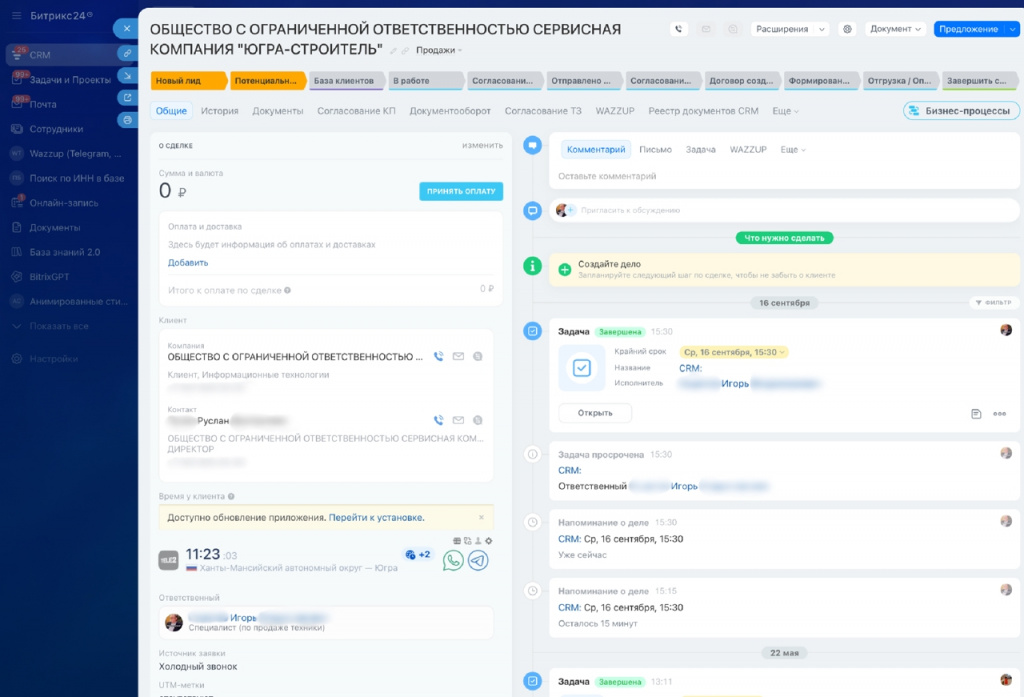Call contact Руслан via phone icon
1024x697 pixels.
[438, 420]
